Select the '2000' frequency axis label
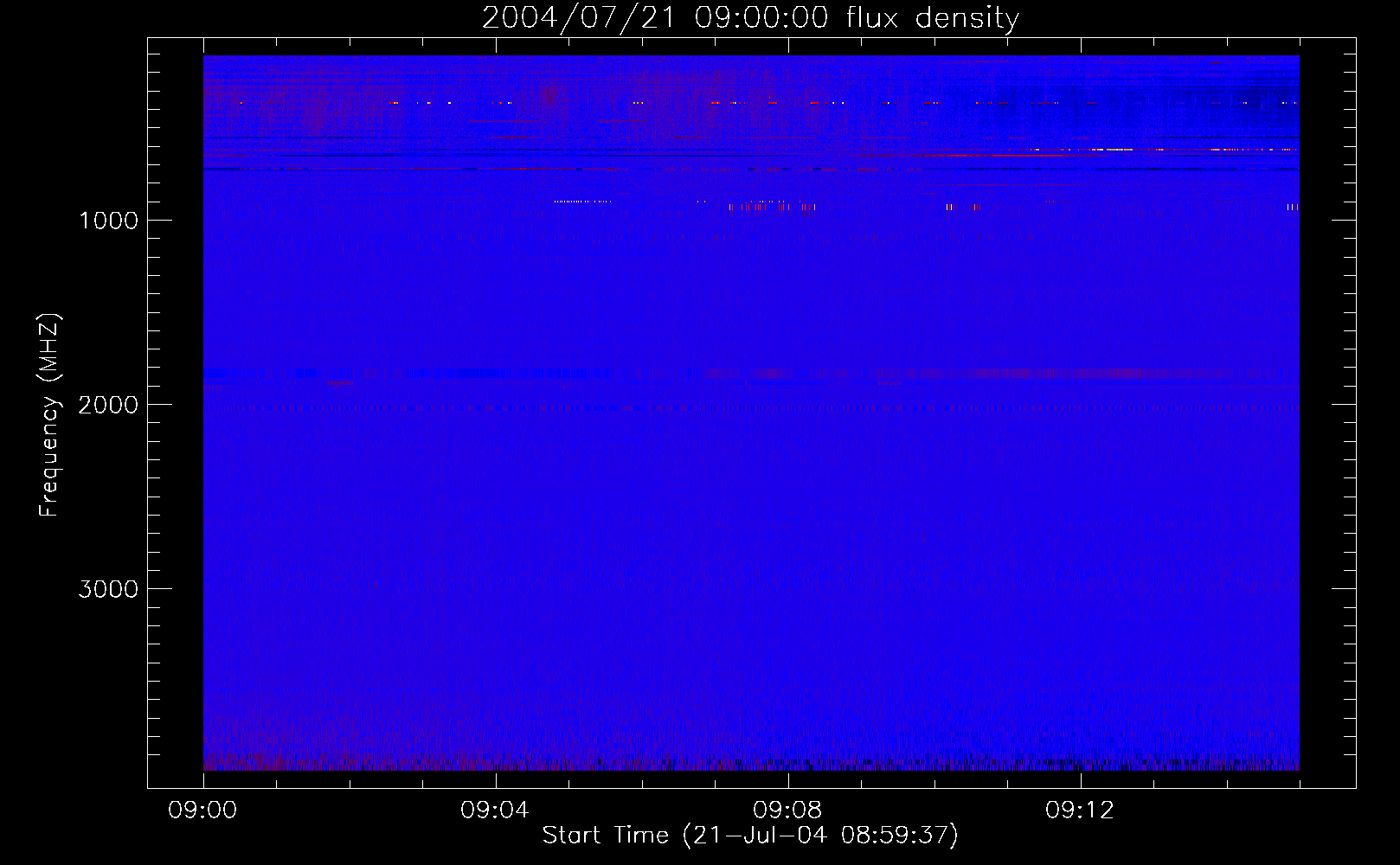Screen dimensions: 1400x865 point(108,405)
